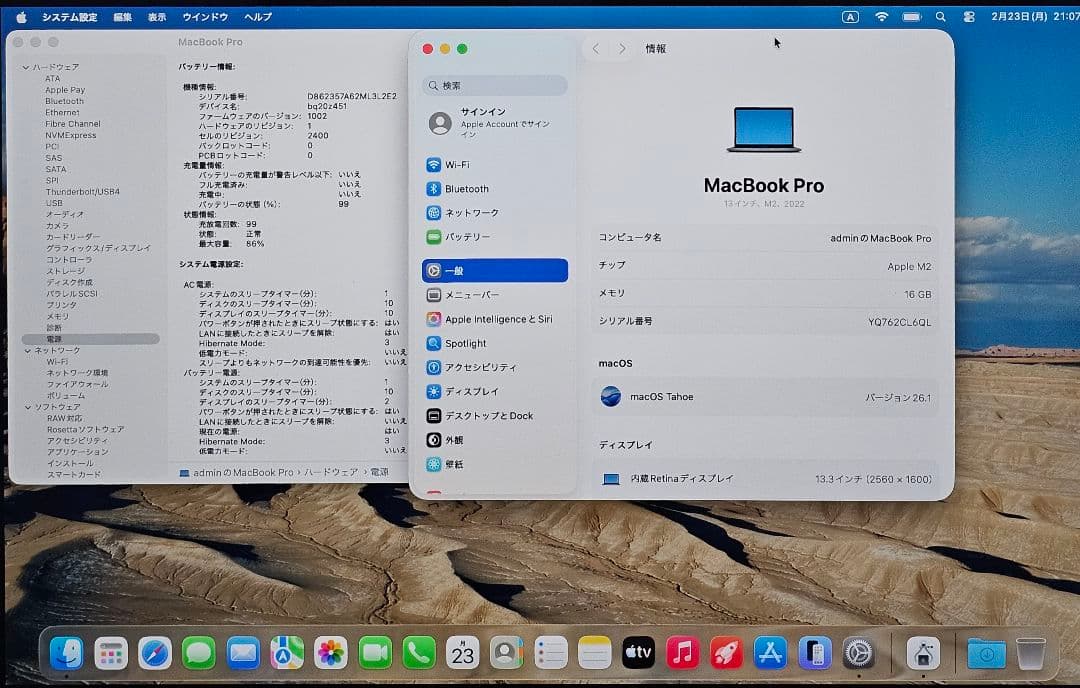The image size is (1080, 688).
Task: Open Control Center in menu bar
Action: [969, 17]
